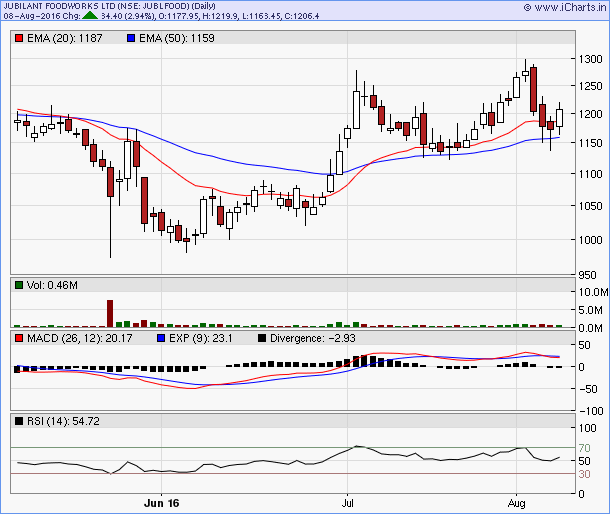This screenshot has width=610, height=514.
Task: Click the 'EMA (50): 1159' label
Action: point(177,38)
